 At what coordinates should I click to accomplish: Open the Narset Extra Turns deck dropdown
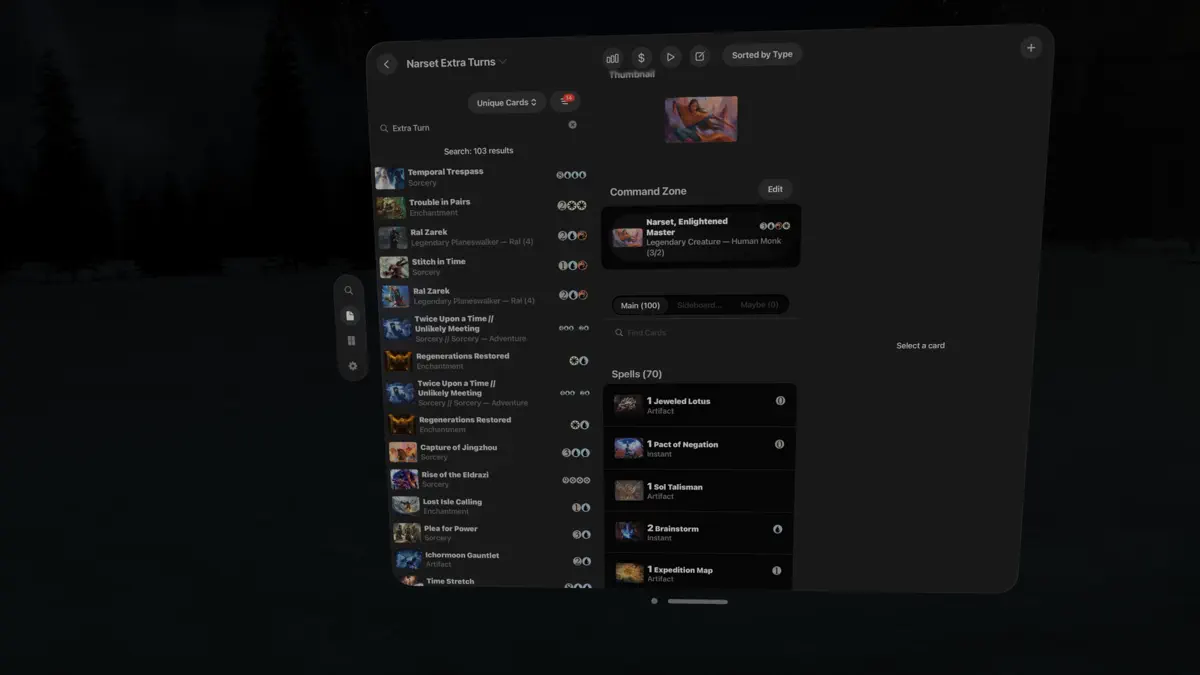point(455,61)
